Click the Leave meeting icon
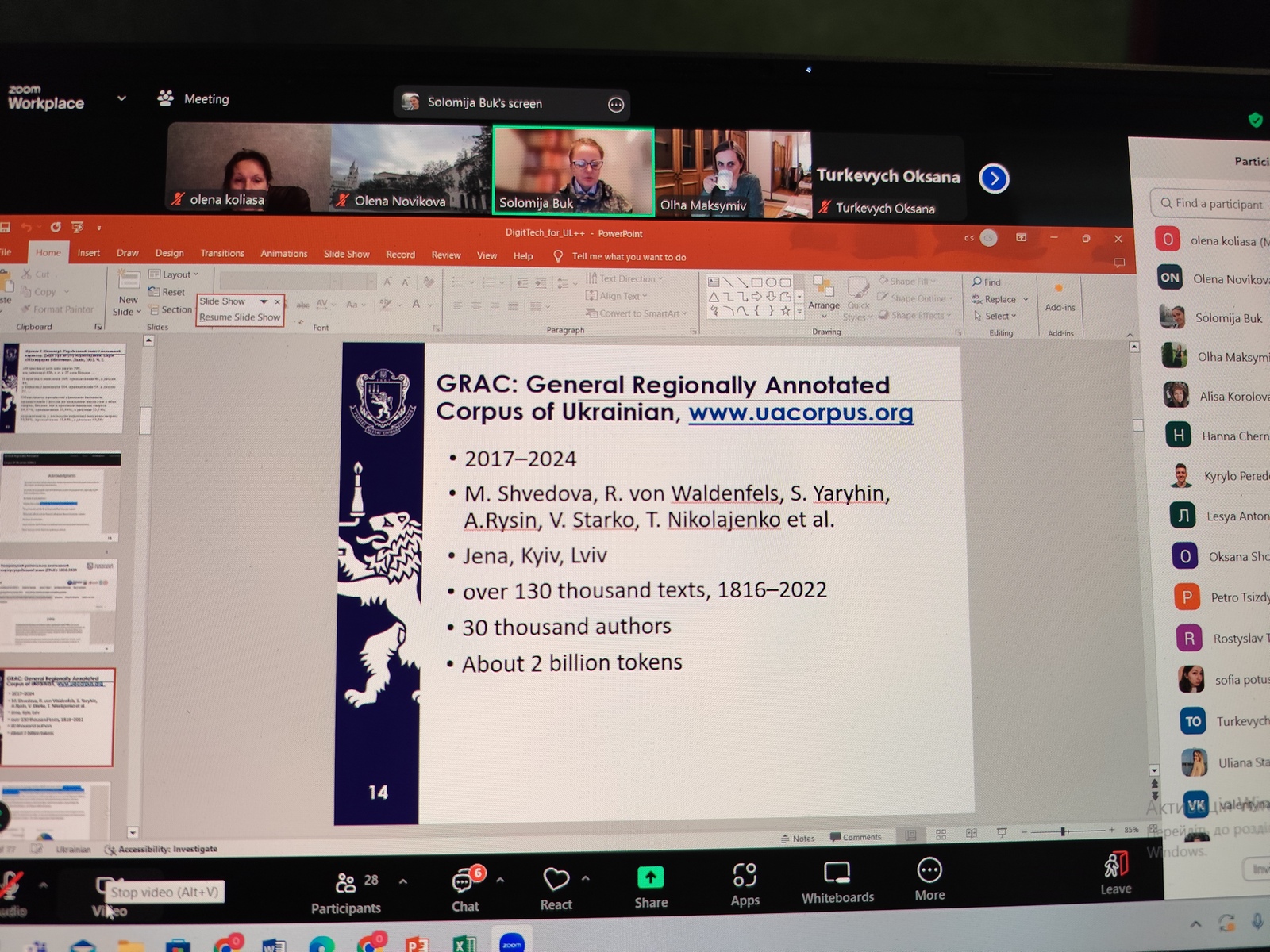This screenshot has height=952, width=1270. point(1115,866)
